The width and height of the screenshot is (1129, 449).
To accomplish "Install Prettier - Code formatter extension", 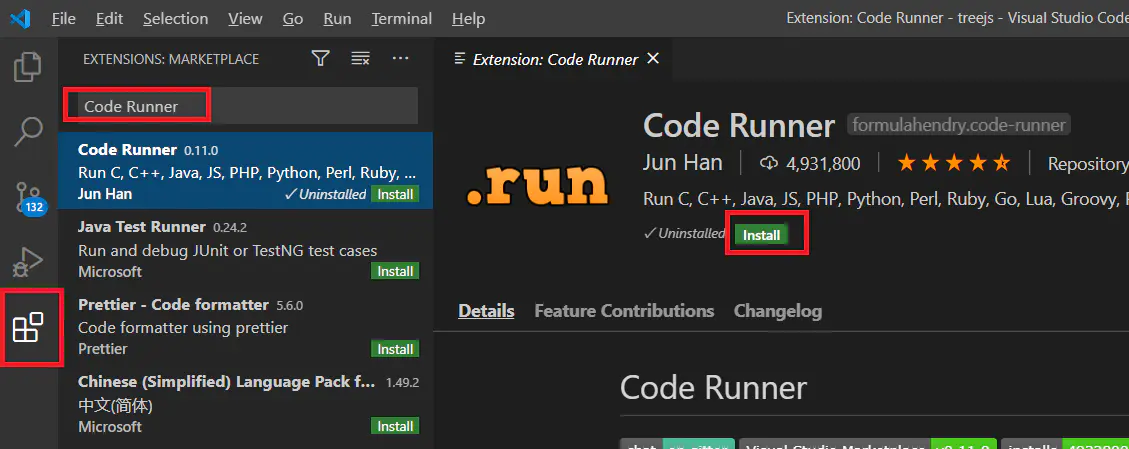I will (395, 349).
